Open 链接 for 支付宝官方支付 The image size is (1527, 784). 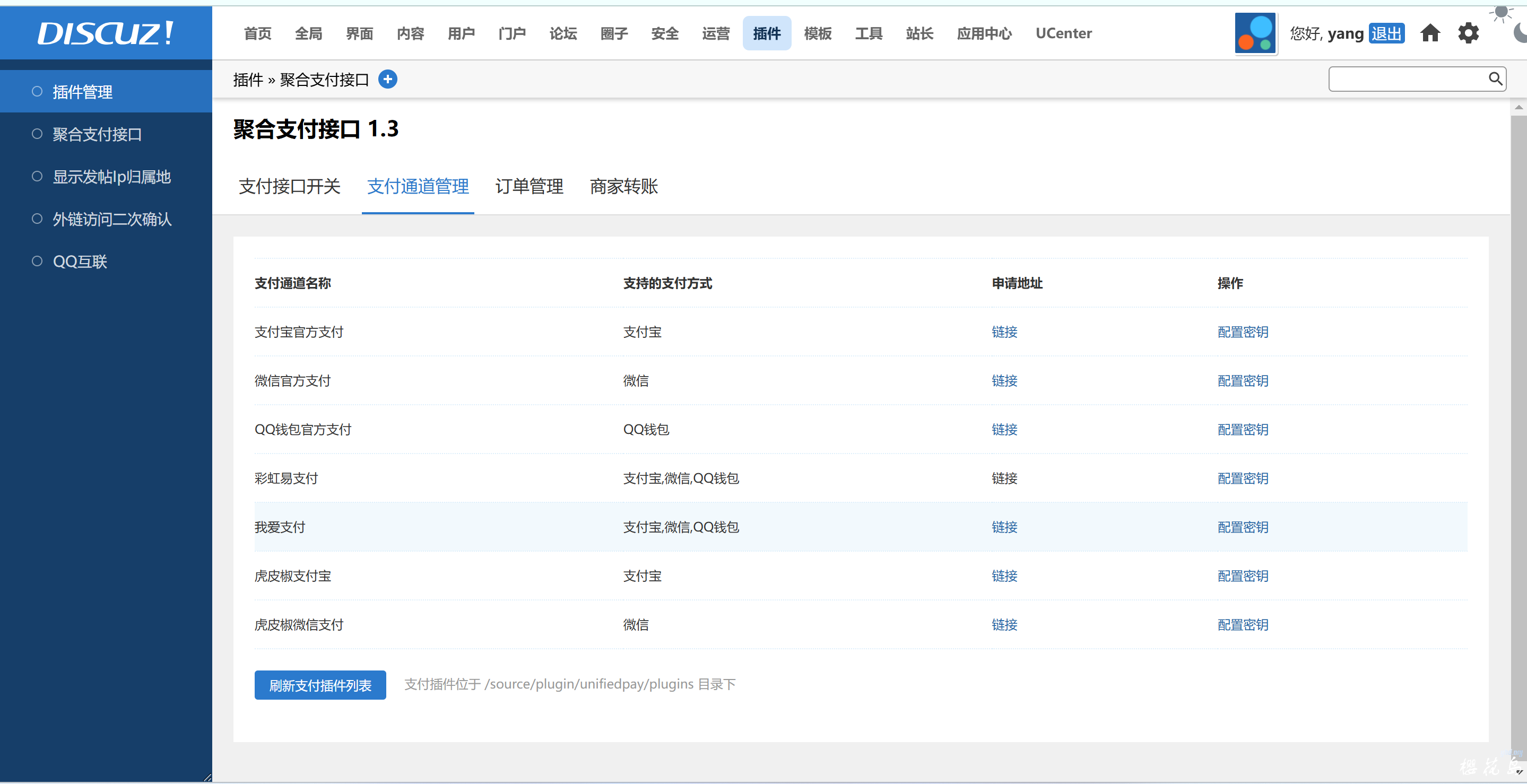point(1004,332)
